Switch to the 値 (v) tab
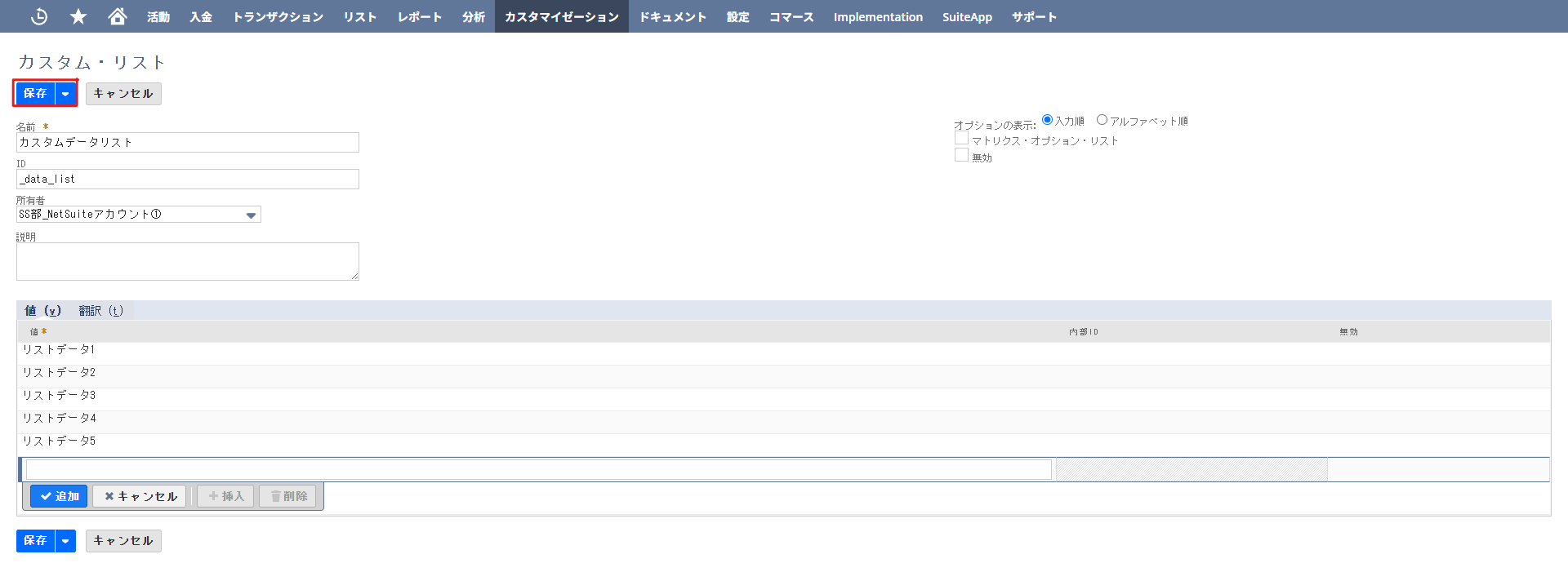 (x=43, y=311)
